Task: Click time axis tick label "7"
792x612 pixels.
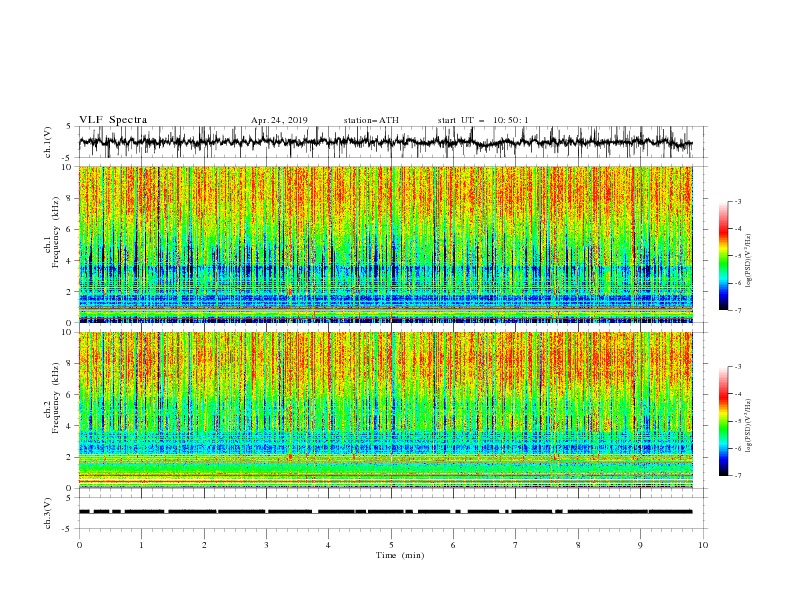Action: click(516, 545)
